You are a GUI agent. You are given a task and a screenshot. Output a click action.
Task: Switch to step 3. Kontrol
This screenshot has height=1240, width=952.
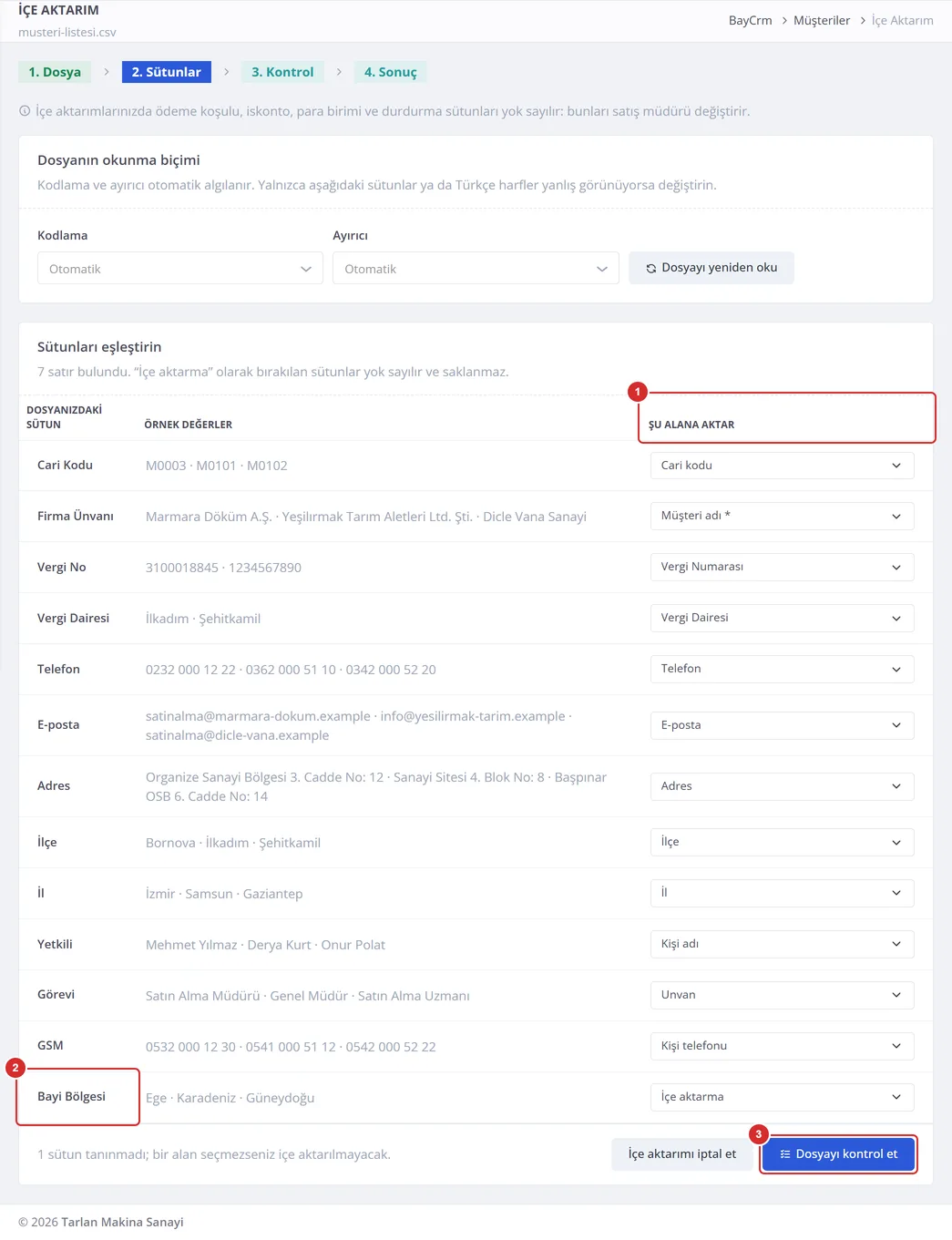[x=282, y=72]
